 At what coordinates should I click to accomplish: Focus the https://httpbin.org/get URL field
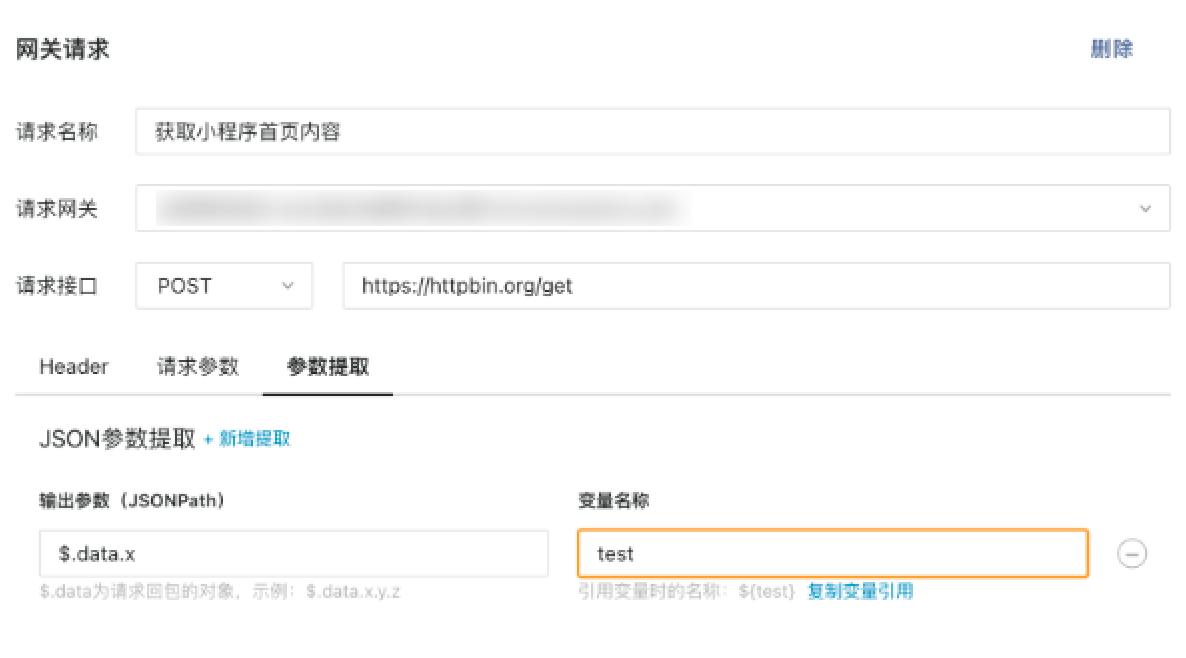[x=756, y=286]
